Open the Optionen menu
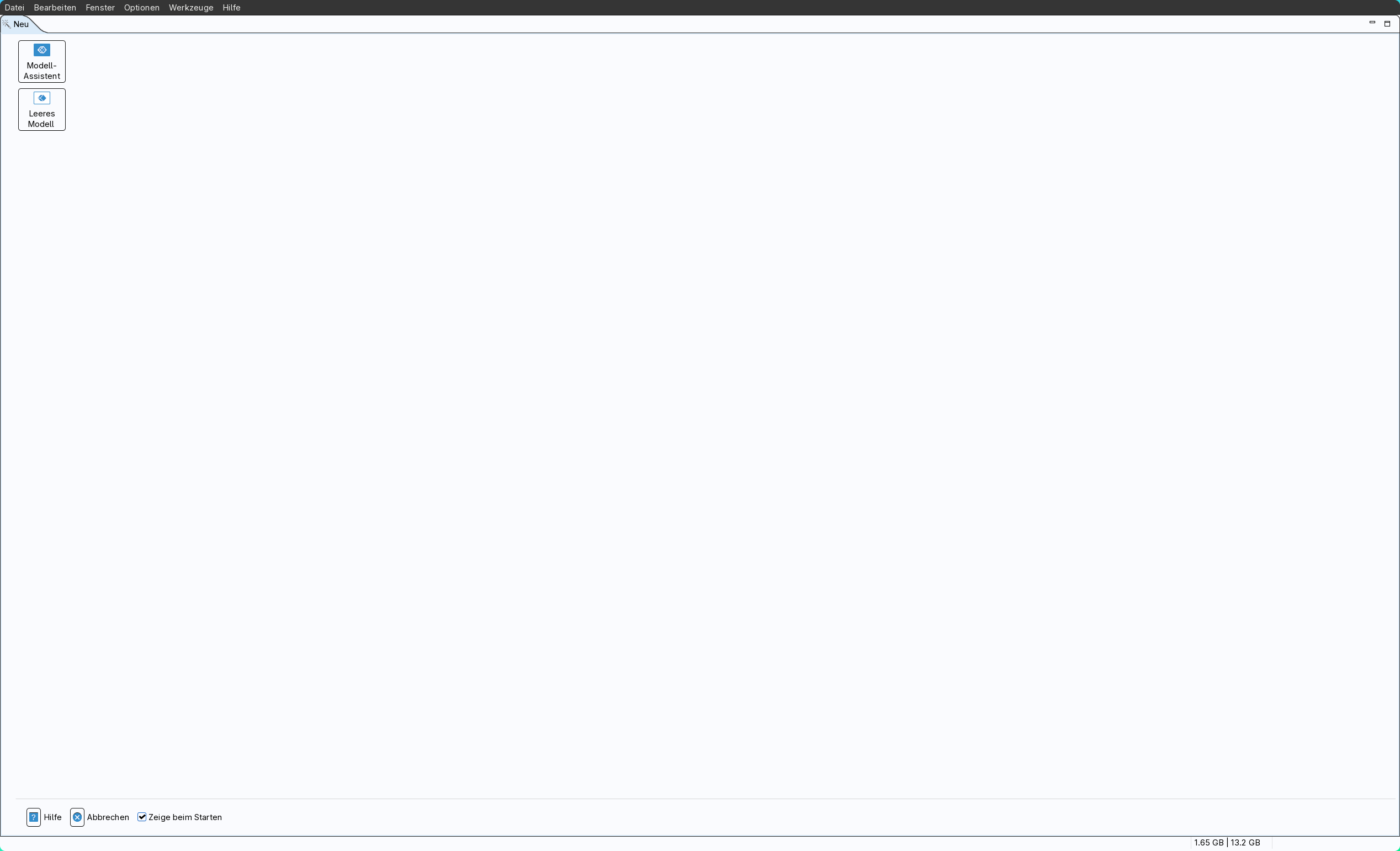The image size is (1400, 851). (141, 7)
